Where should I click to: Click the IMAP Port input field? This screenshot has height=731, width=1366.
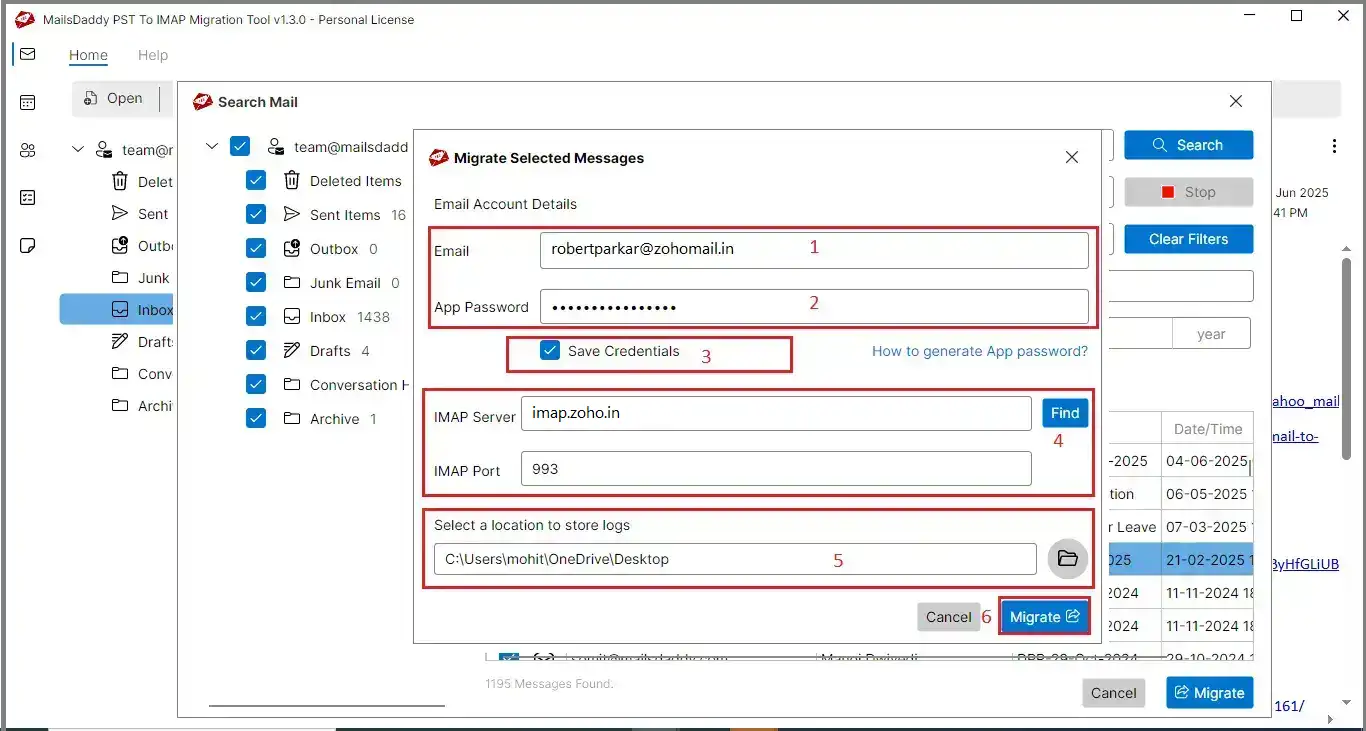(x=775, y=469)
